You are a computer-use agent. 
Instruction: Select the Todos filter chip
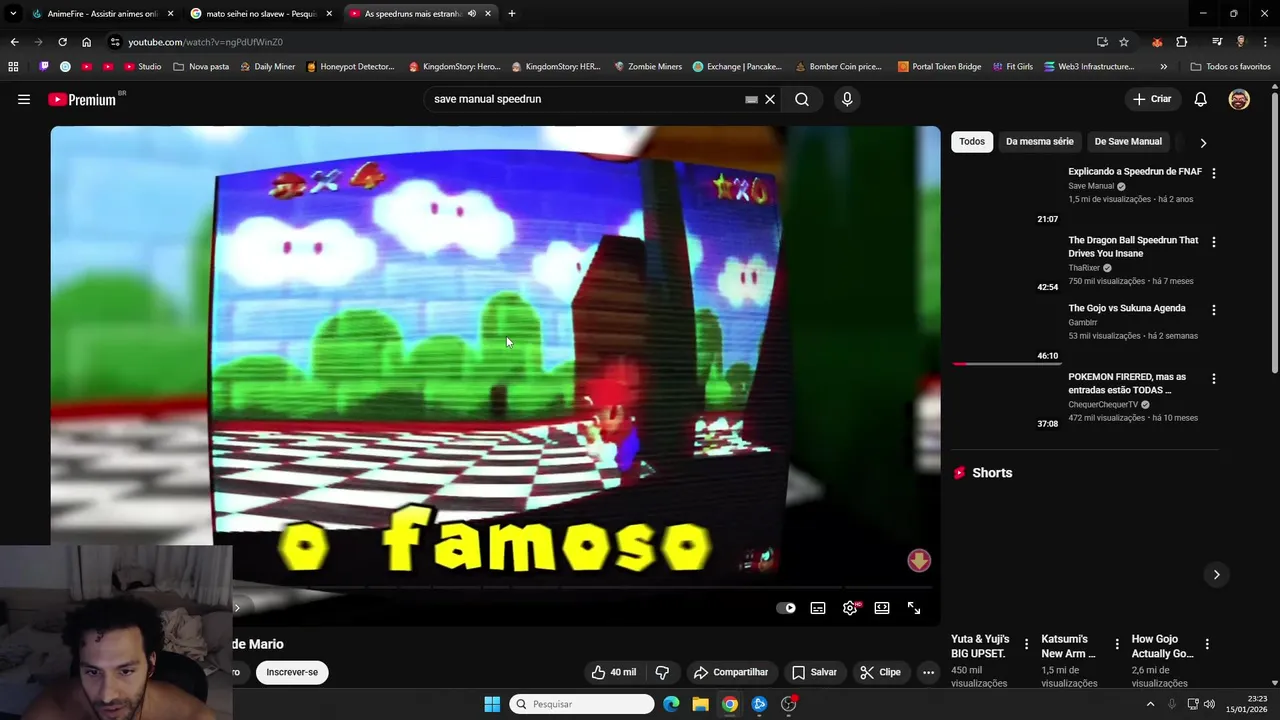coord(972,141)
